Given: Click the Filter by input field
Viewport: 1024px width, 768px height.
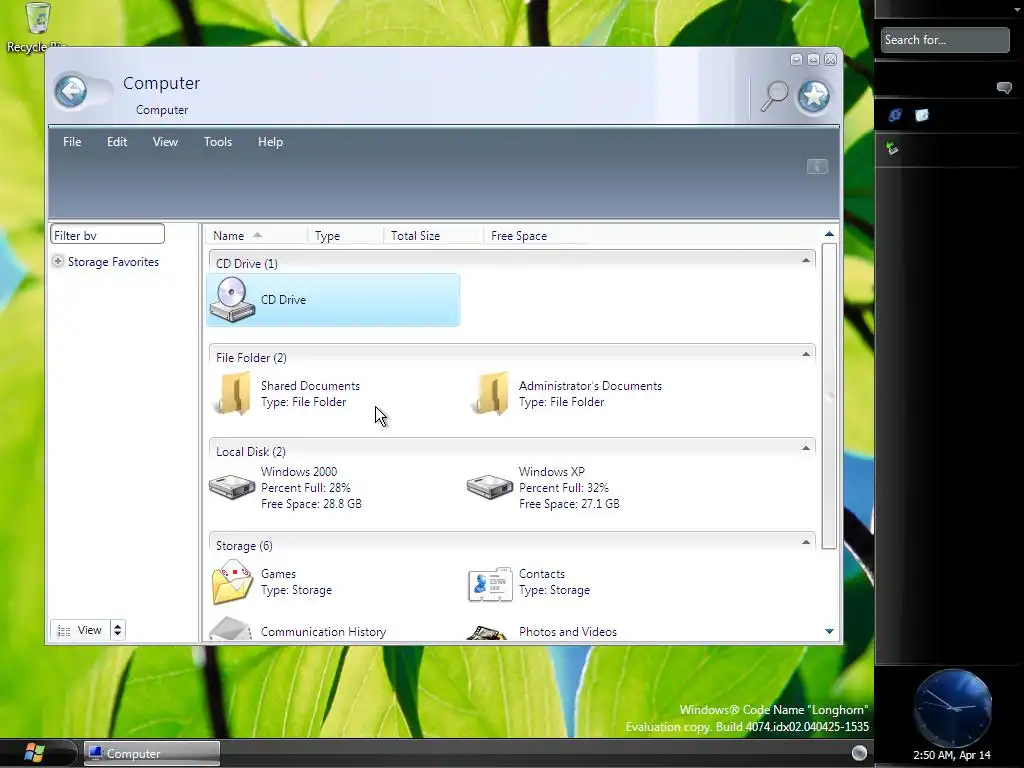Looking at the screenshot, I should [107, 235].
